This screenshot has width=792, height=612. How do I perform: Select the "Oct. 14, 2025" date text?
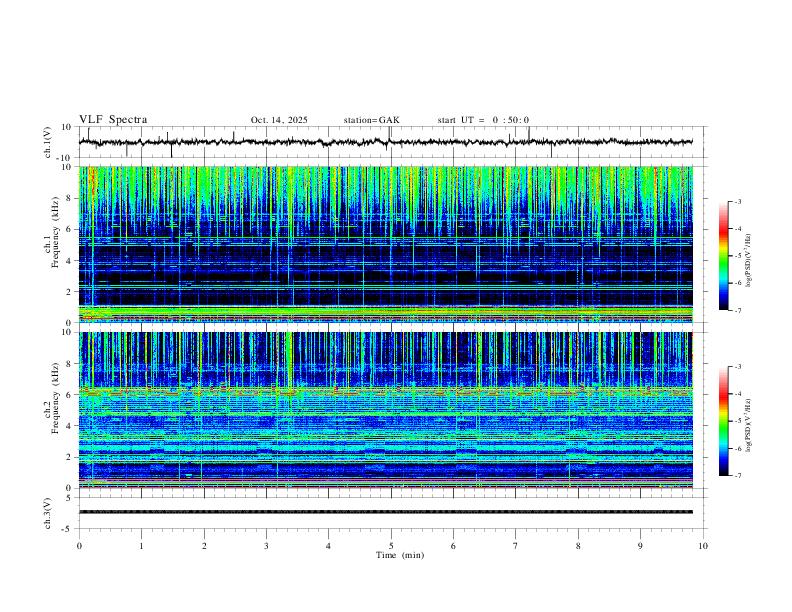click(x=279, y=120)
